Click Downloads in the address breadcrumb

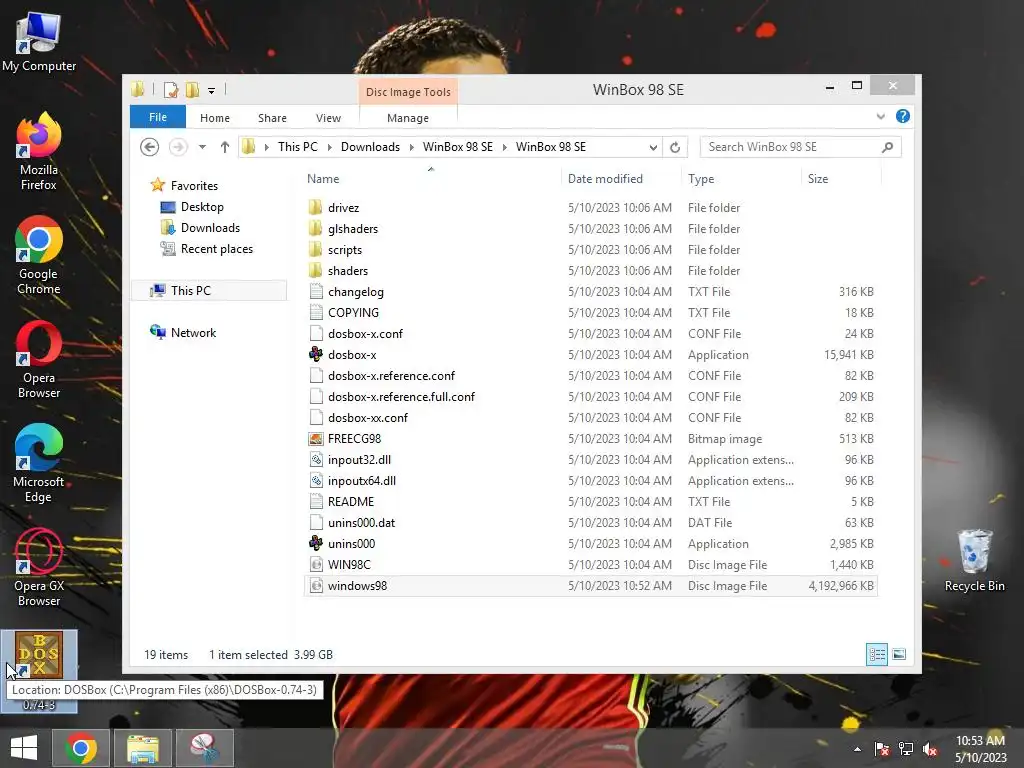click(370, 147)
